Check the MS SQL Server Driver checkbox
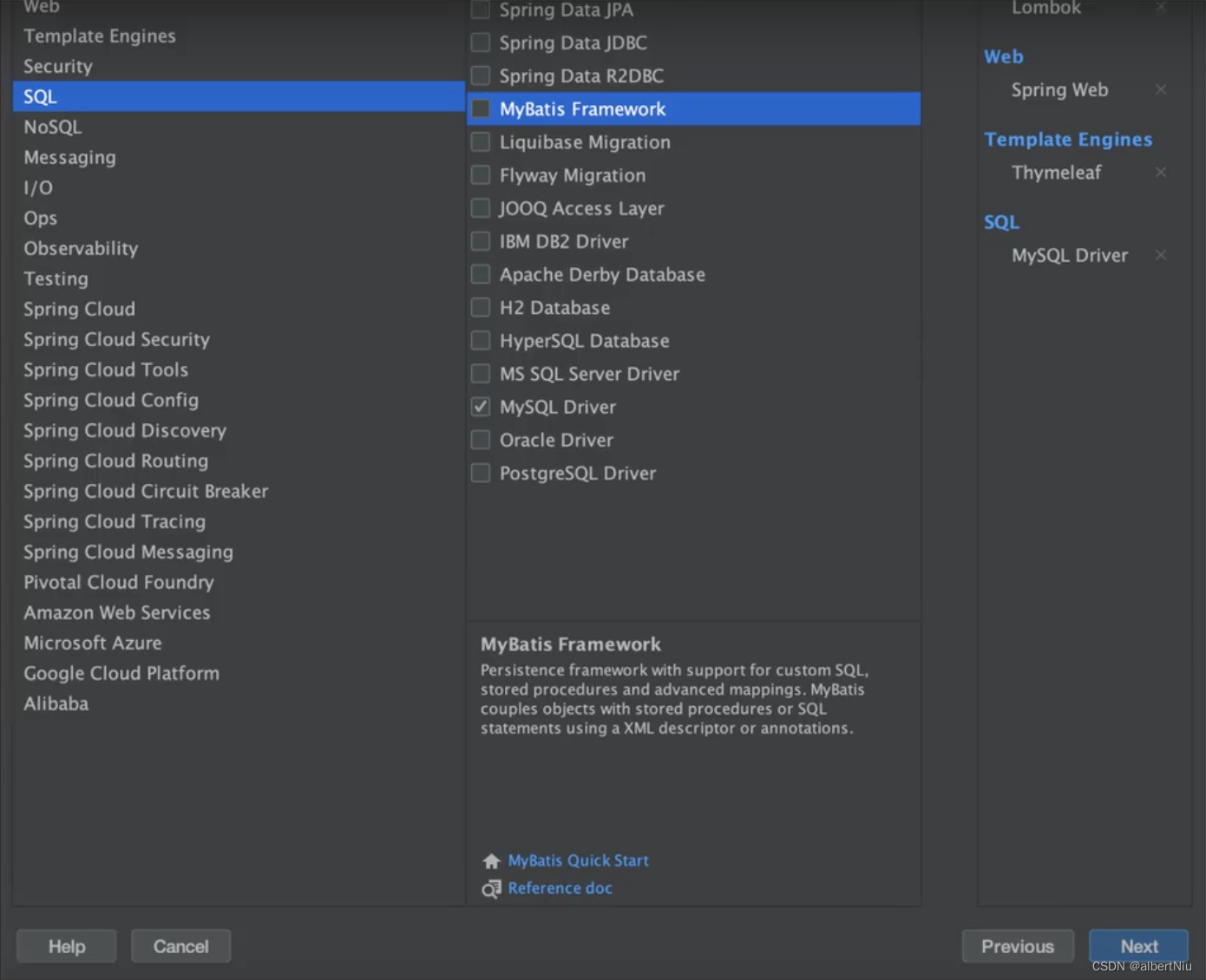This screenshot has height=980, width=1206. click(x=481, y=374)
